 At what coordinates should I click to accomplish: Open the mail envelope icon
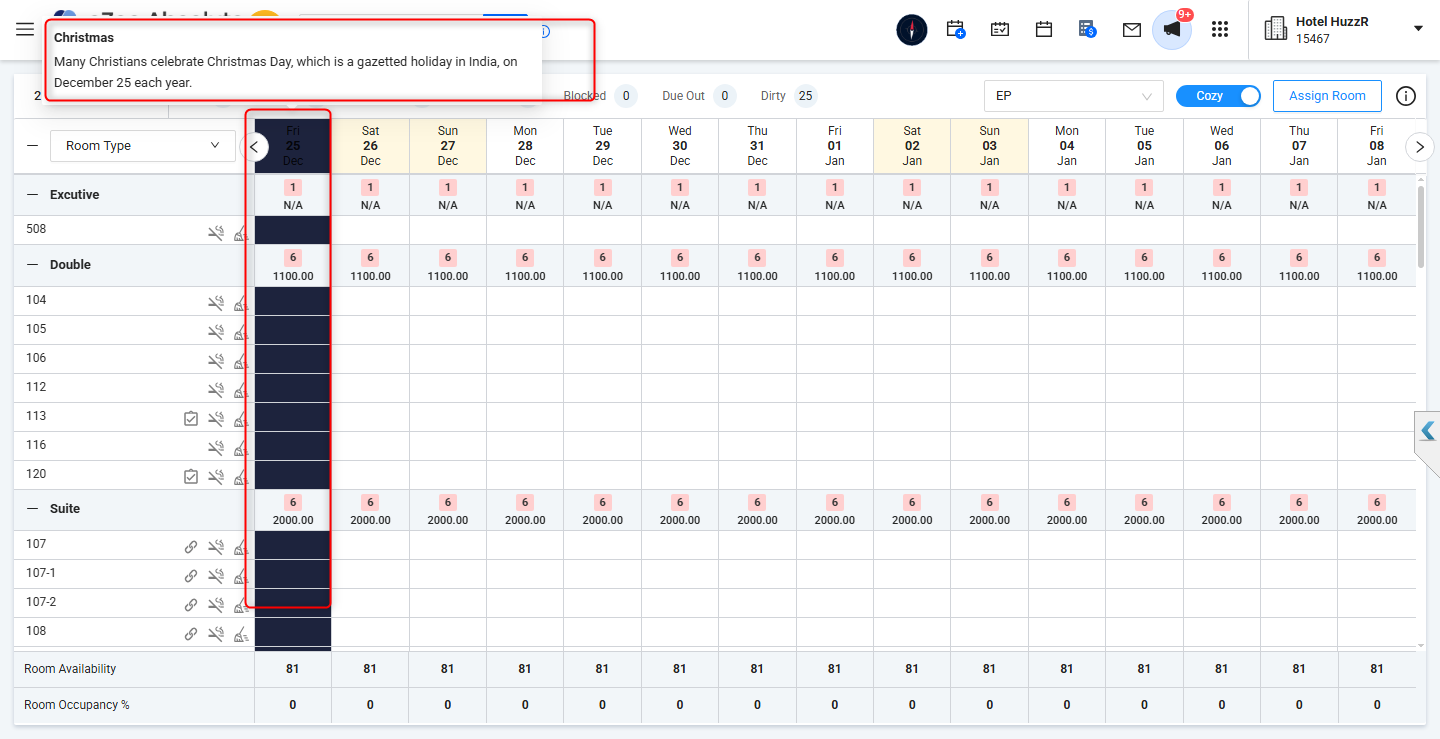pyautogui.click(x=1132, y=30)
